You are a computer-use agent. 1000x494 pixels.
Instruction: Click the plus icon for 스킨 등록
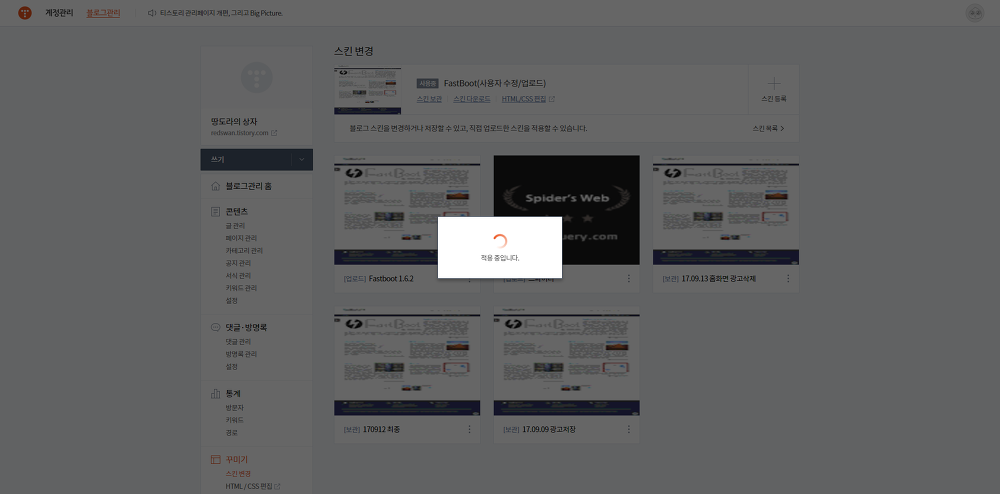point(774,84)
